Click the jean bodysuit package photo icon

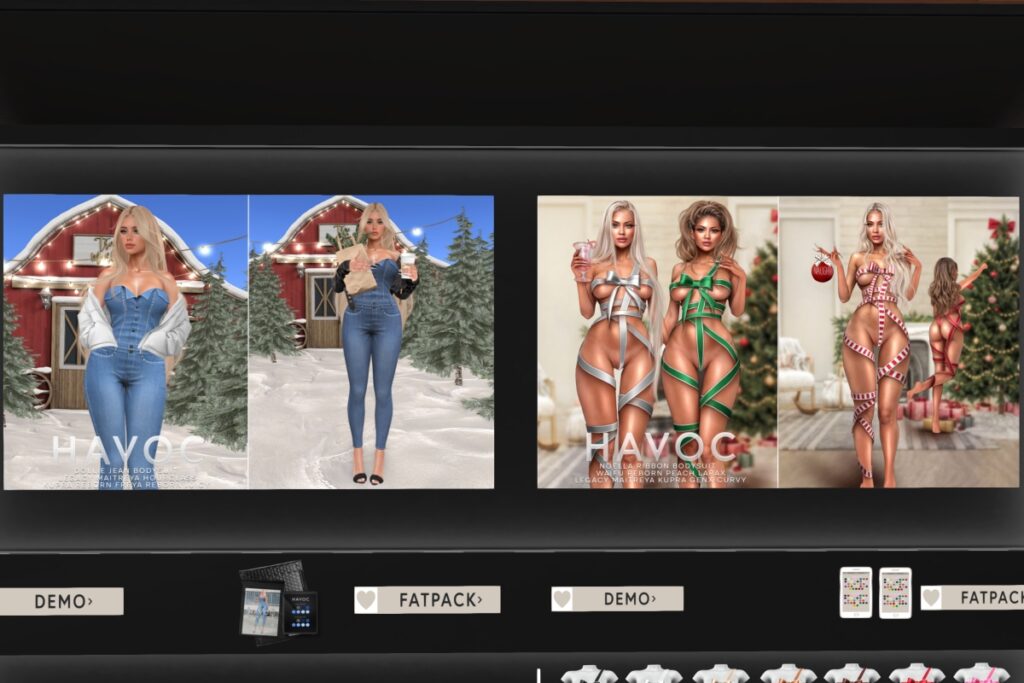(x=260, y=611)
